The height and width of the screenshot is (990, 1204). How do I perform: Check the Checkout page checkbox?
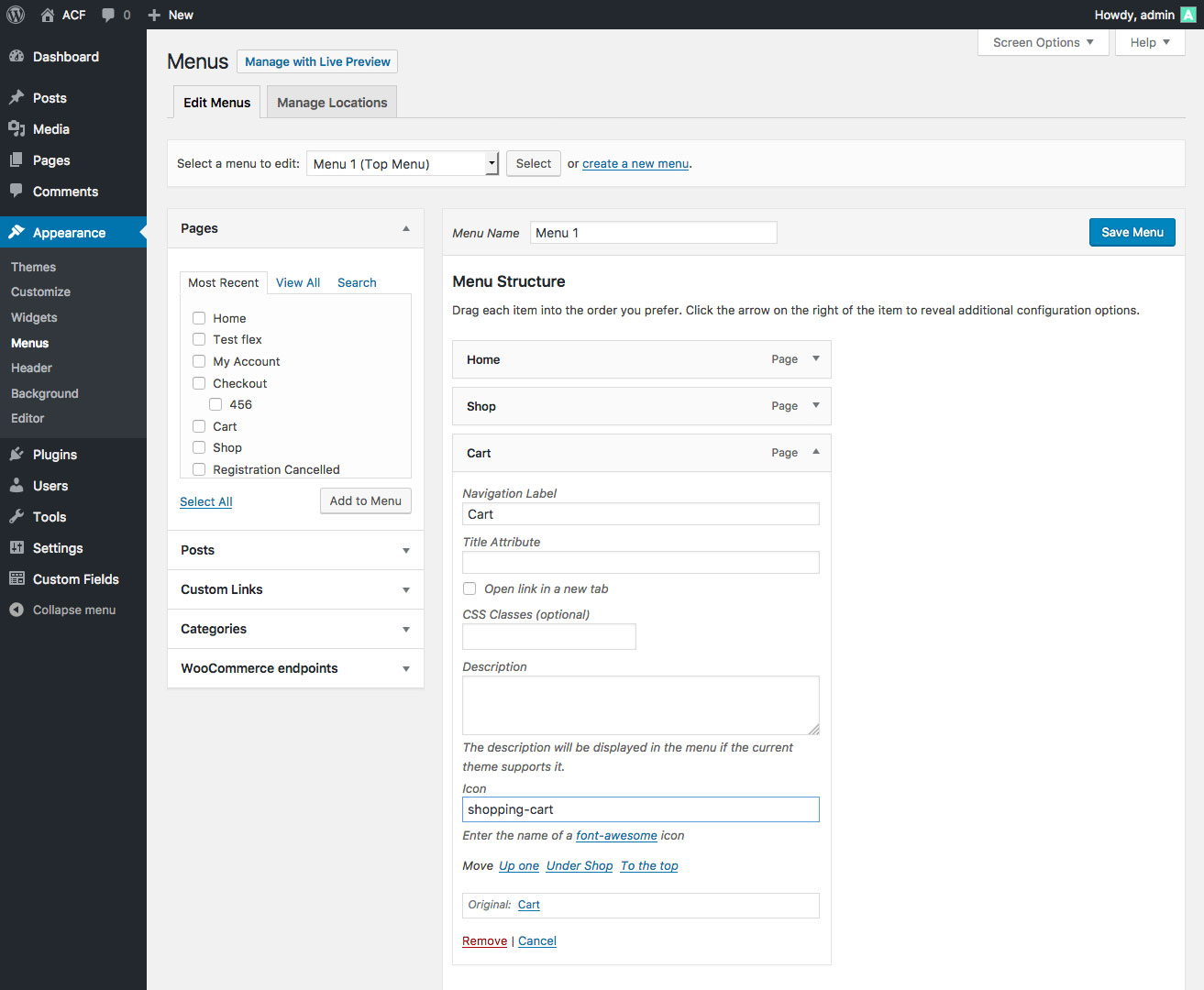click(x=198, y=382)
